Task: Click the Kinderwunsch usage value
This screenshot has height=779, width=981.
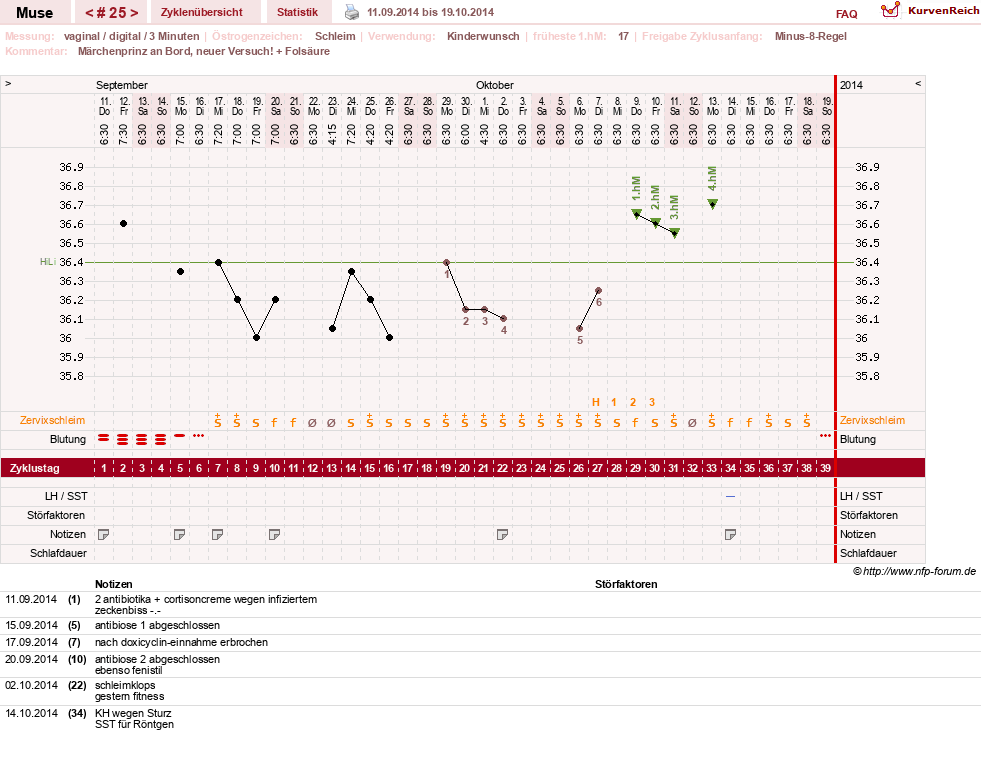Action: (x=483, y=36)
